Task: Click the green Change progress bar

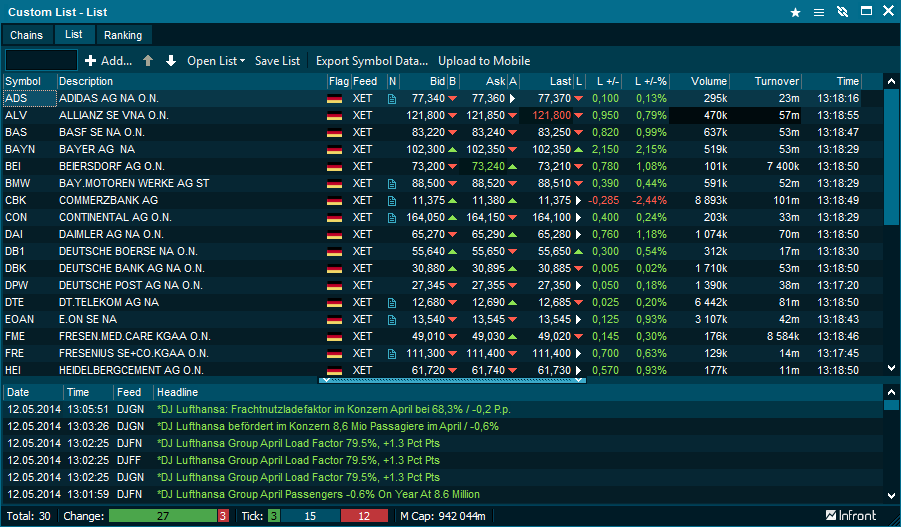Action: click(x=162, y=516)
